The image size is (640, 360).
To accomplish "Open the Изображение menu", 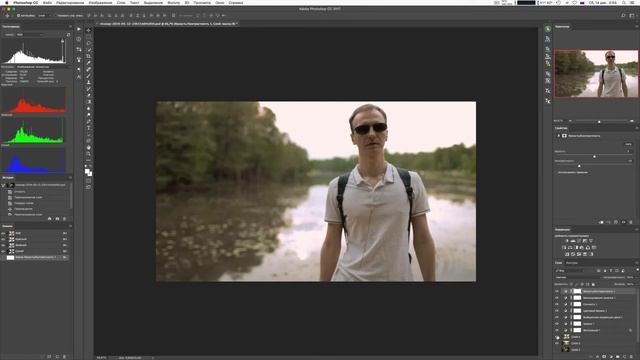I will point(100,3).
